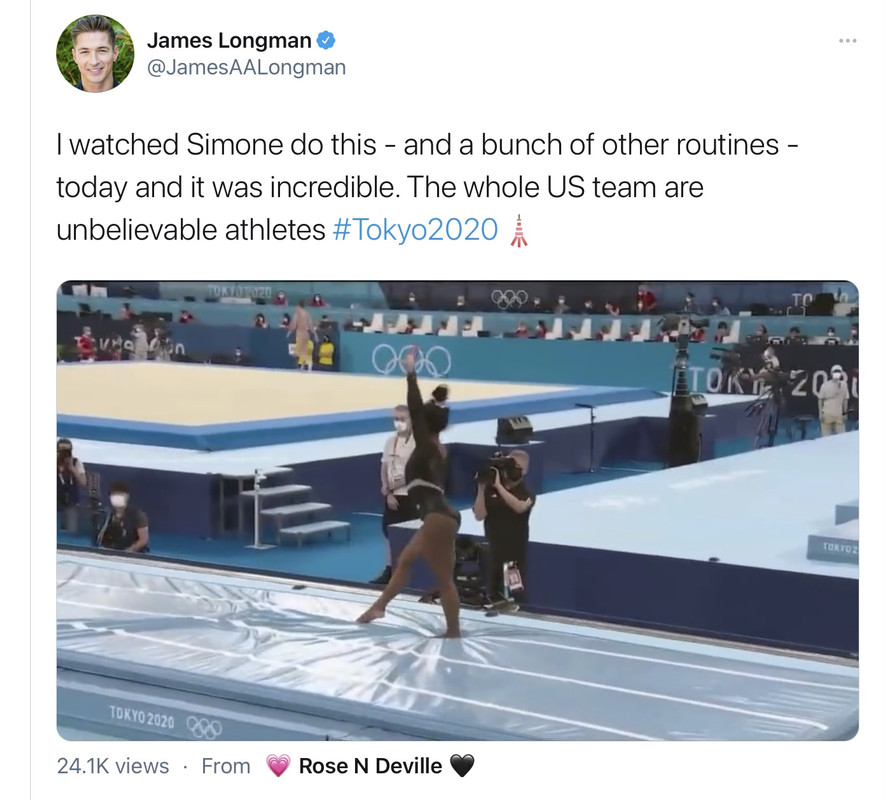This screenshot has width=885, height=800.
Task: Open James Longman's profile avatar photo
Action: click(x=95, y=54)
